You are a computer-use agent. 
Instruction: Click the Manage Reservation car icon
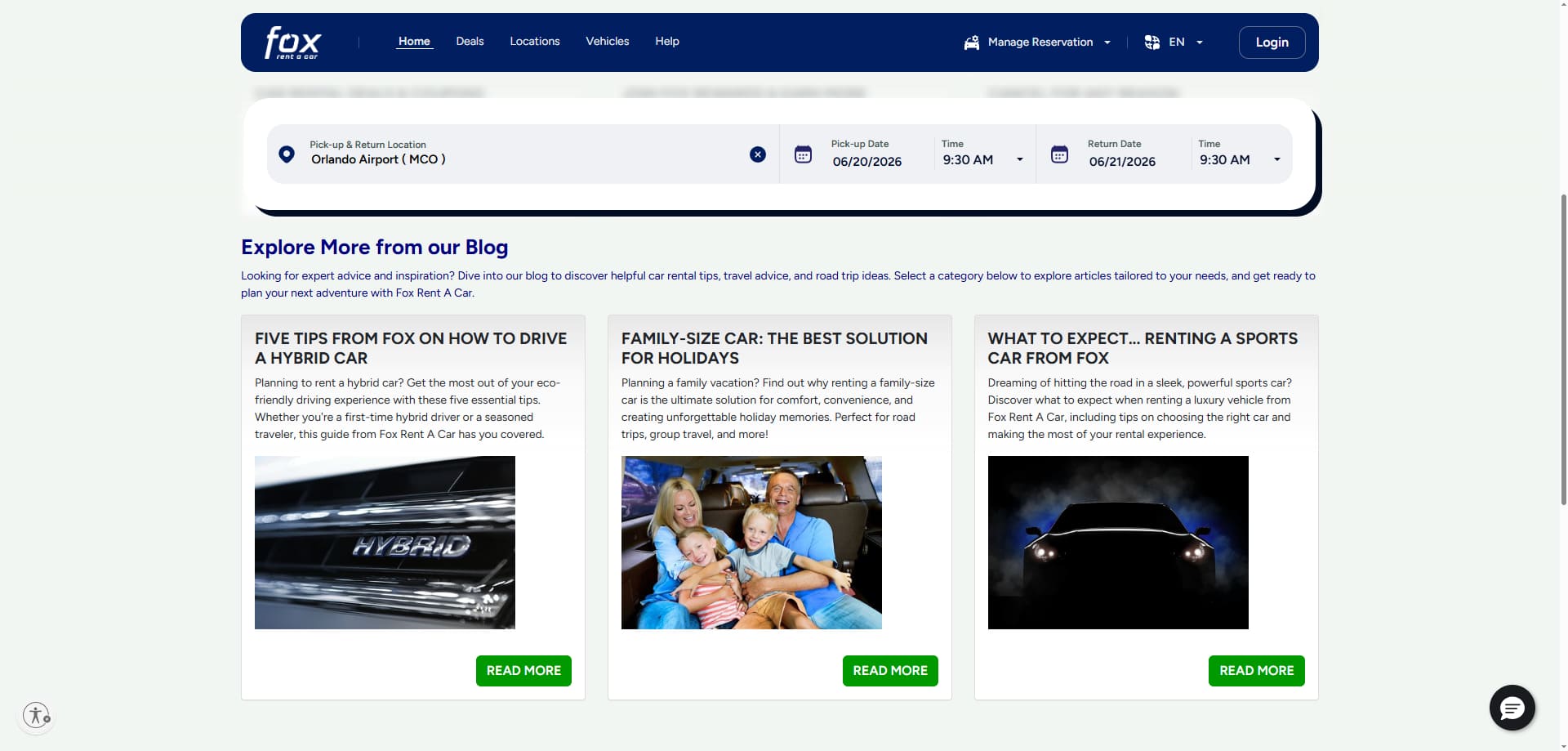pyautogui.click(x=971, y=42)
